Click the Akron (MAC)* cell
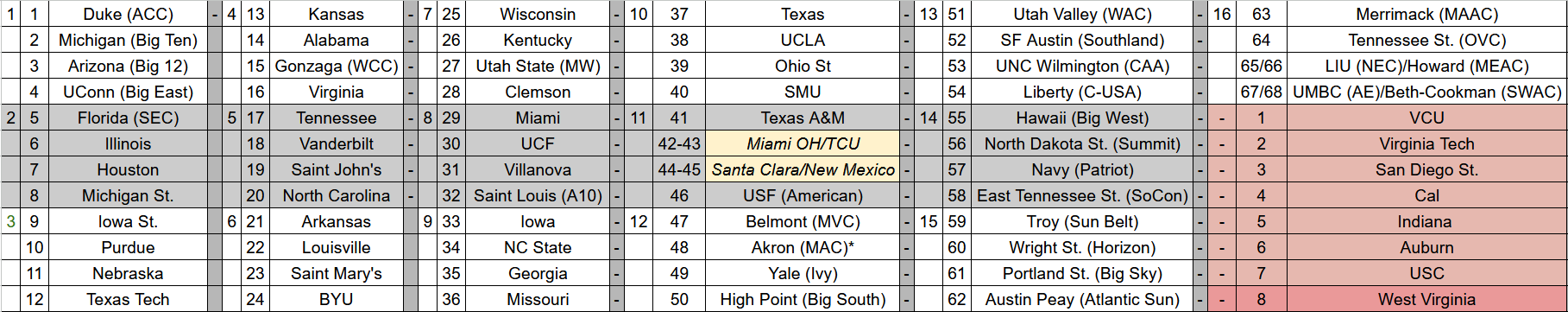 [803, 247]
